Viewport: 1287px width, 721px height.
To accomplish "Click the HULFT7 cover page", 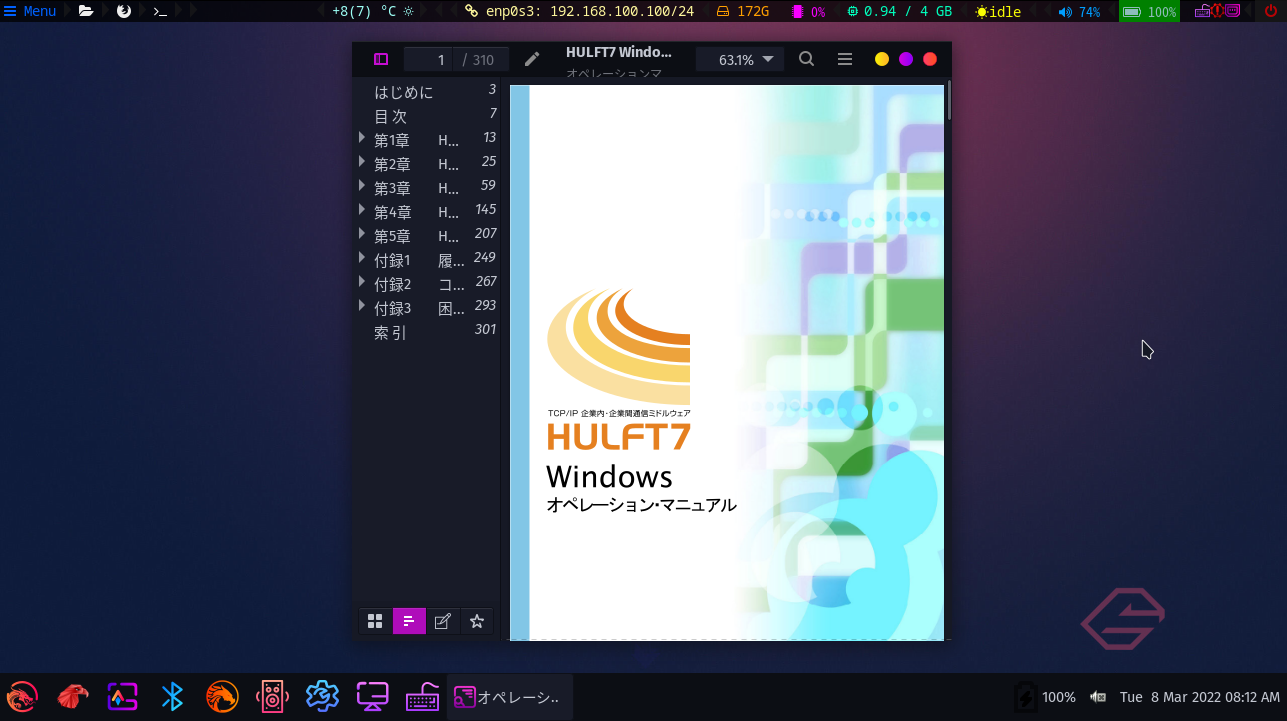I will tap(727, 362).
